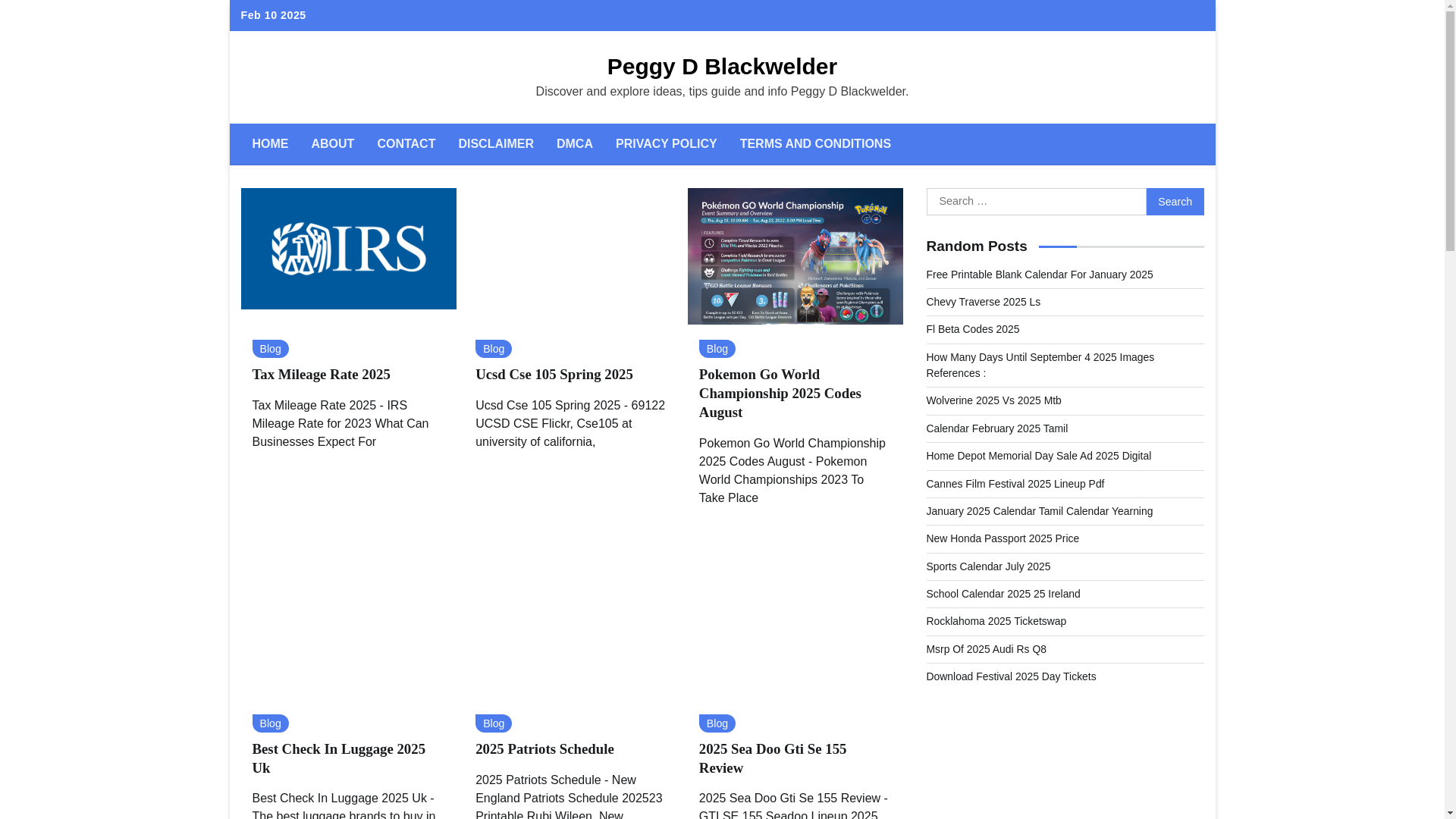Open the HOME menu item
Viewport: 1456px width, 819px height.
point(270,144)
